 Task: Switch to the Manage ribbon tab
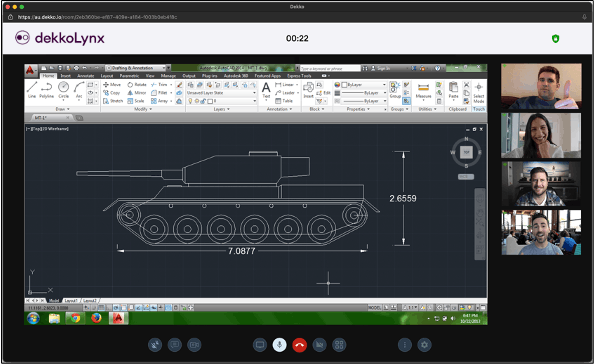click(x=168, y=76)
